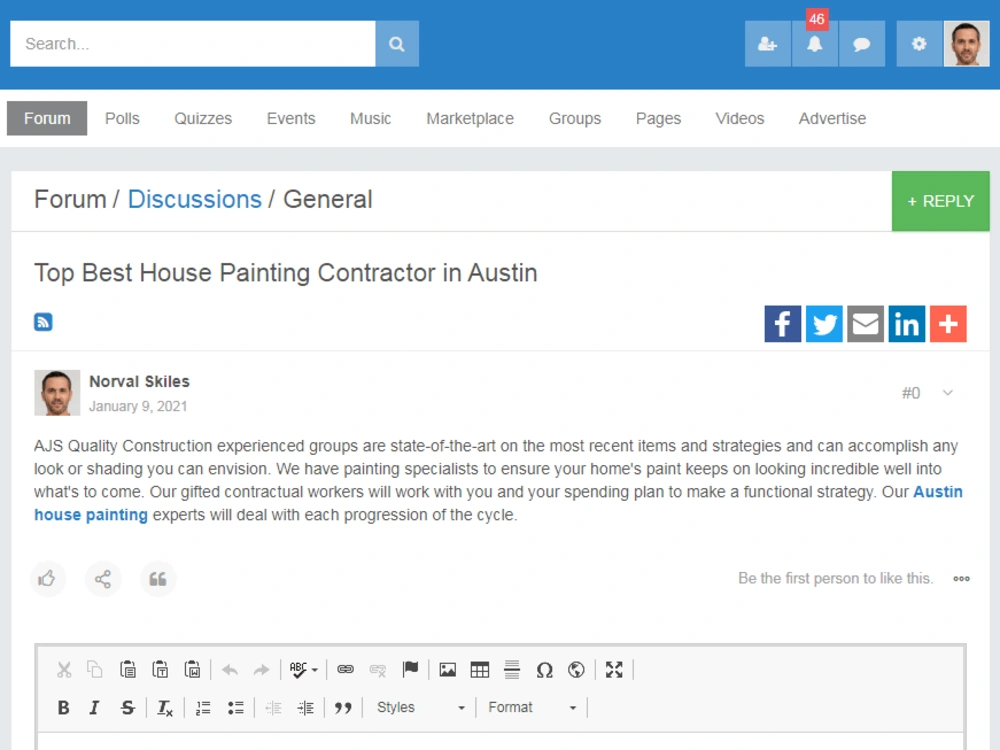Click the profile avatar in header
Viewport: 1000px width, 750px height.
coord(966,43)
